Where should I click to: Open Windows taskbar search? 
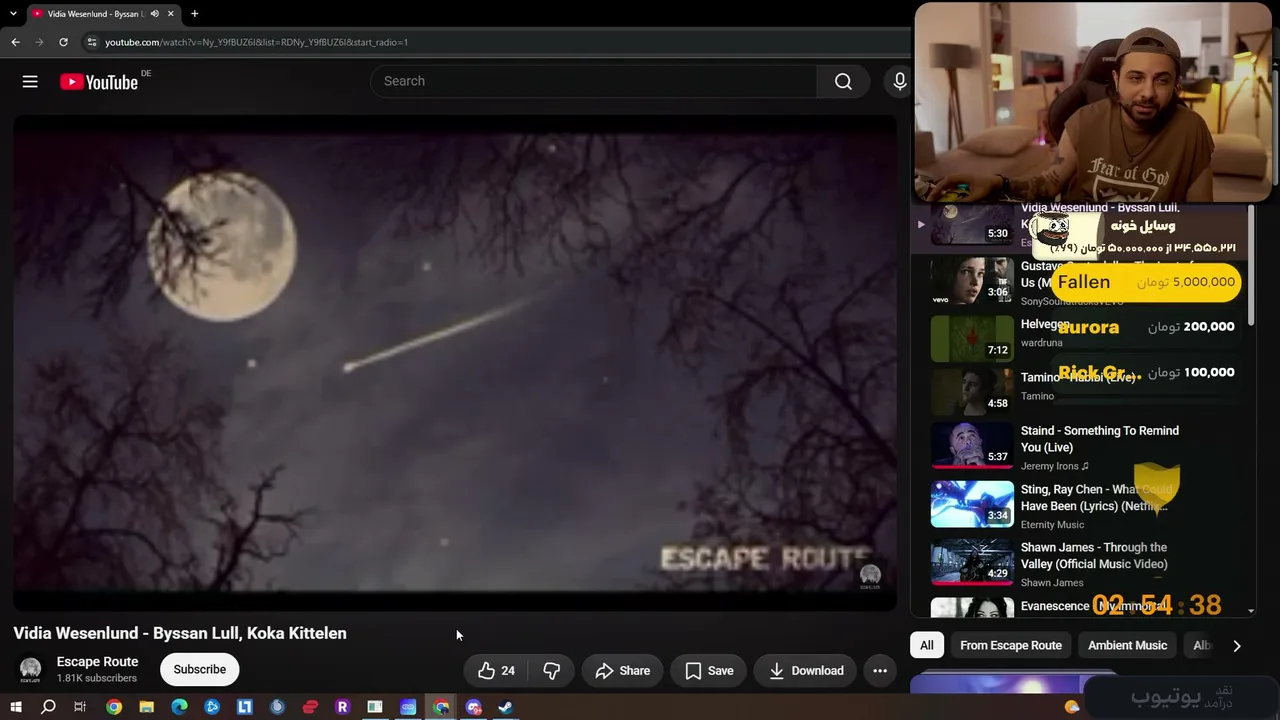point(48,707)
